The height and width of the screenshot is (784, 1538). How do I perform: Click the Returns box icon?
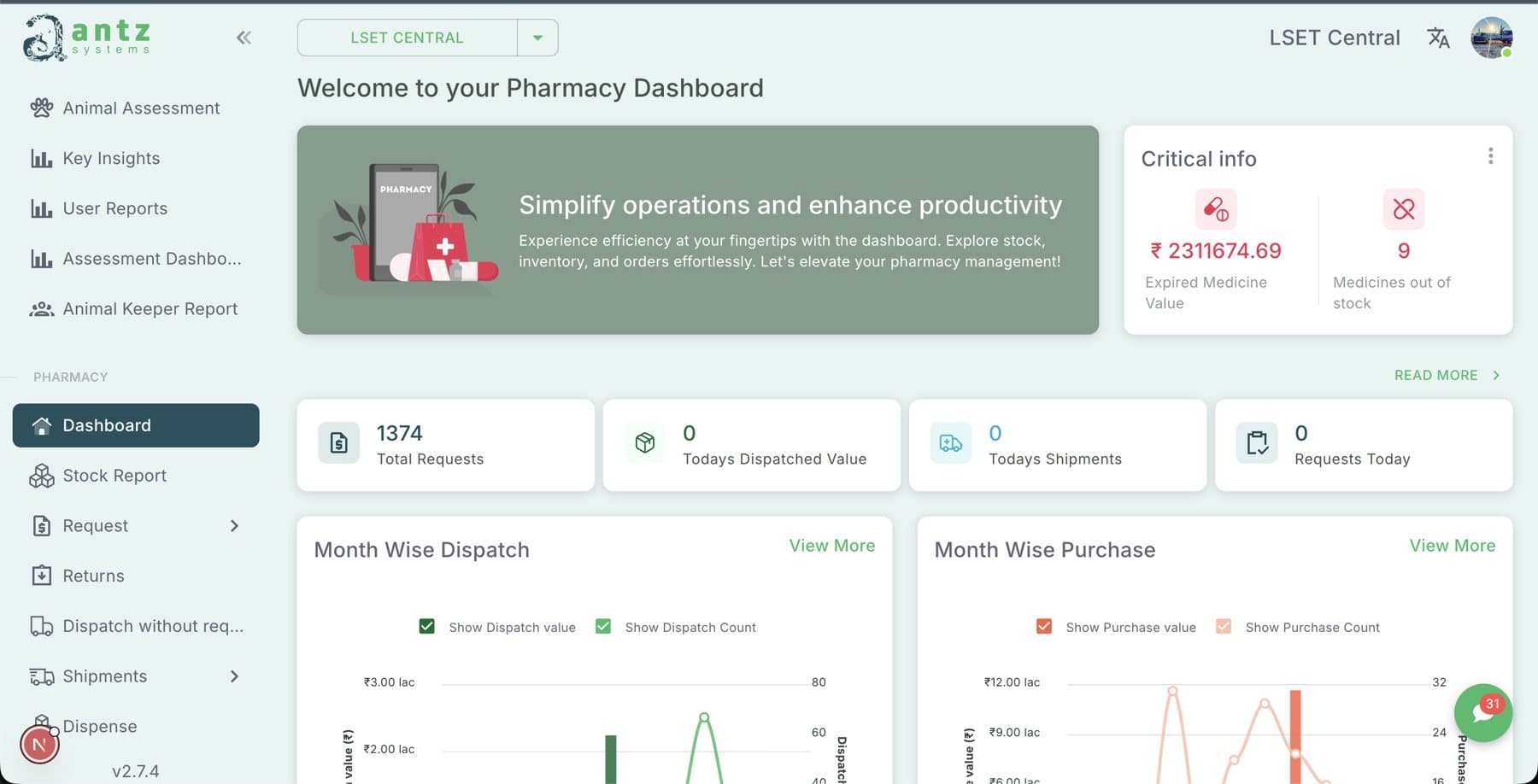(42, 576)
